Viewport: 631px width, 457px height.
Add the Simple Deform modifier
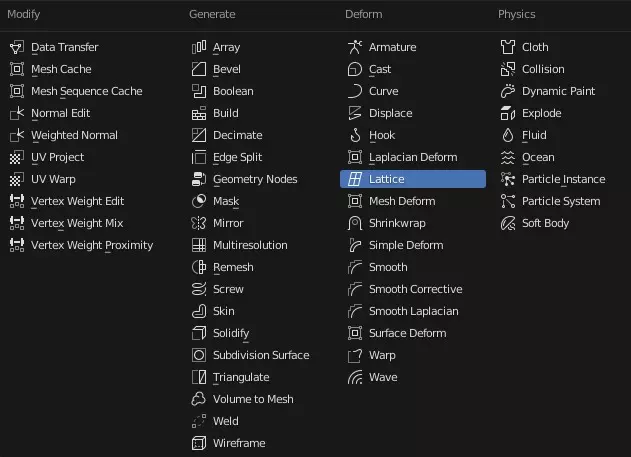(396, 245)
